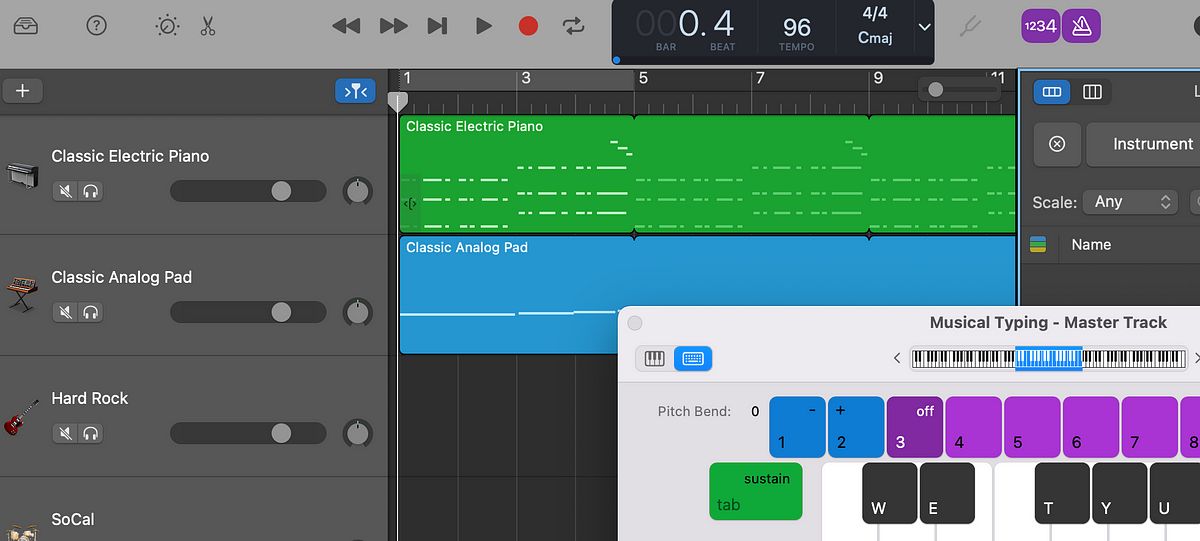Viewport: 1200px width, 541px height.
Task: Start recording with red Record button
Action: [528, 26]
